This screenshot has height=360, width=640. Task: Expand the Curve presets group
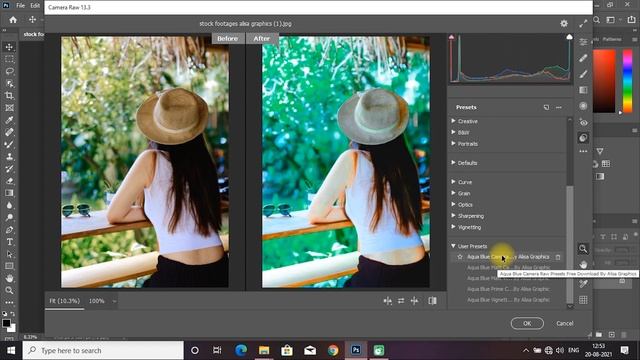pyautogui.click(x=453, y=182)
